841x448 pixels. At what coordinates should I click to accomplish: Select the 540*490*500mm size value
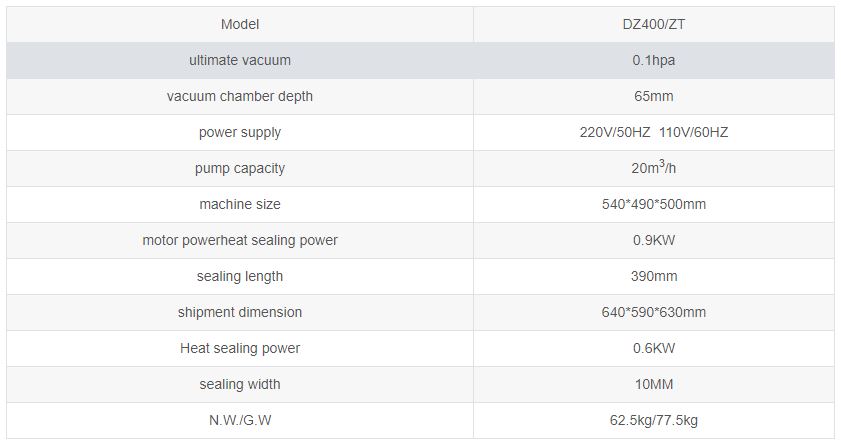click(x=654, y=204)
